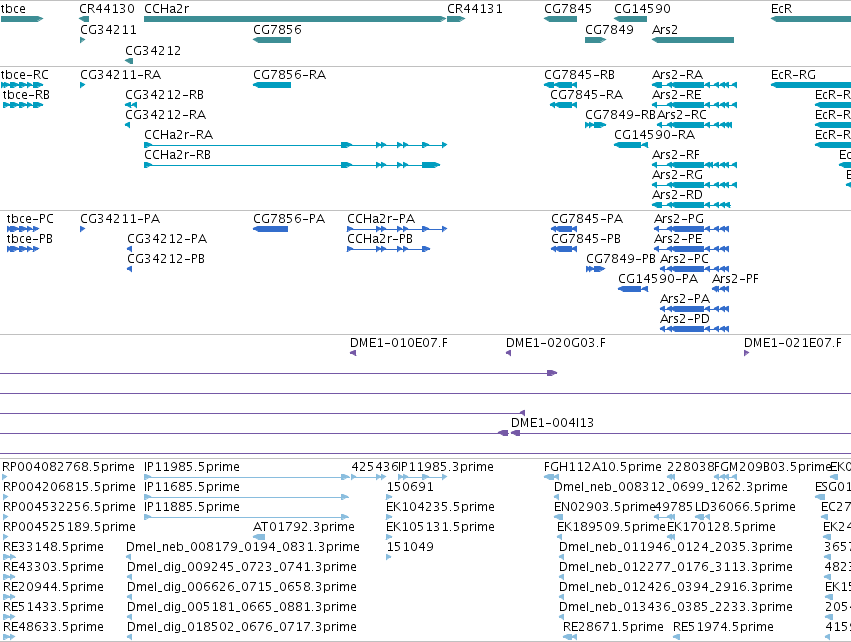Click the CG7845 gene label

point(568,9)
